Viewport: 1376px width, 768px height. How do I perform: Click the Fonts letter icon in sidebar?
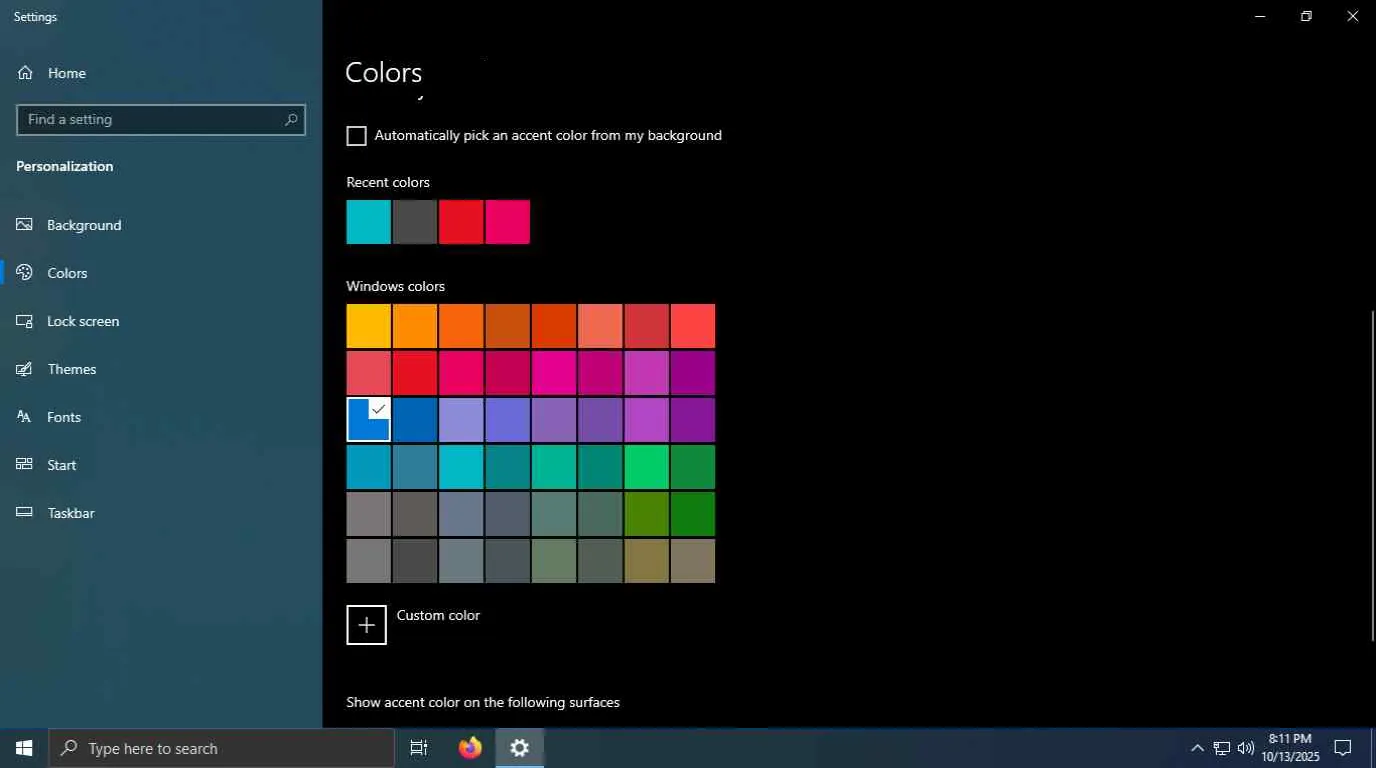[x=25, y=417]
